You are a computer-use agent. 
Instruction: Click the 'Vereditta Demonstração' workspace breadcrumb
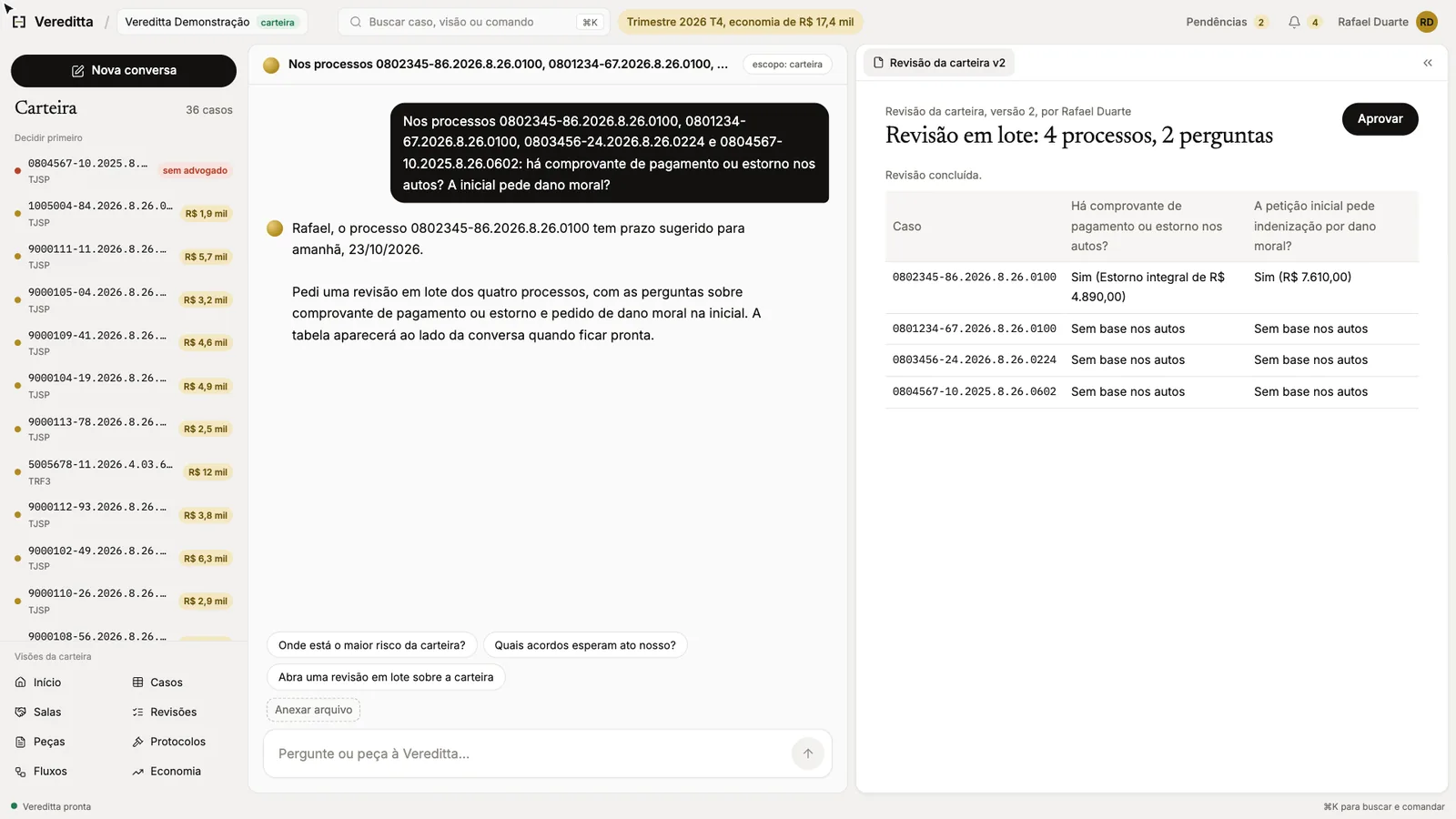pos(212,22)
